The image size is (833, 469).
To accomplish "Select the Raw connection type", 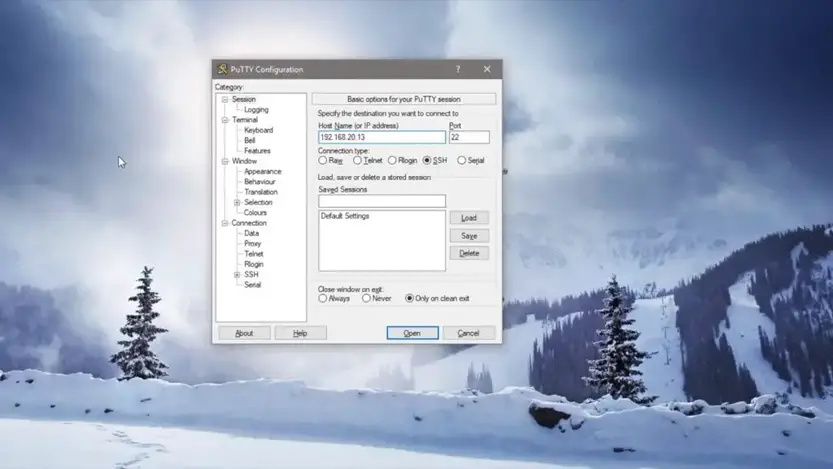I will [x=323, y=160].
